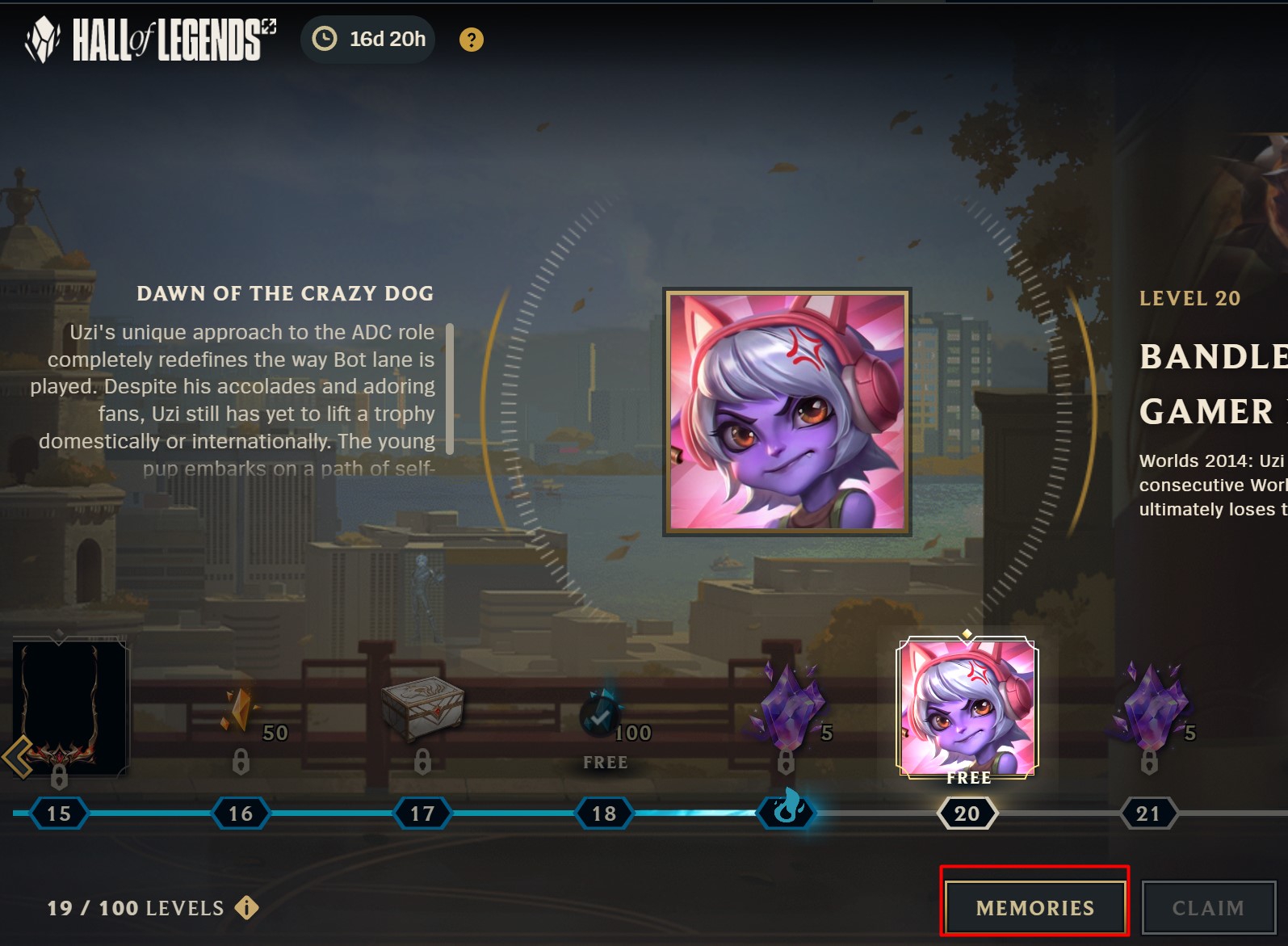Click the level 19 flame progress marker
Image resolution: width=1288 pixels, height=946 pixels.
point(787,809)
